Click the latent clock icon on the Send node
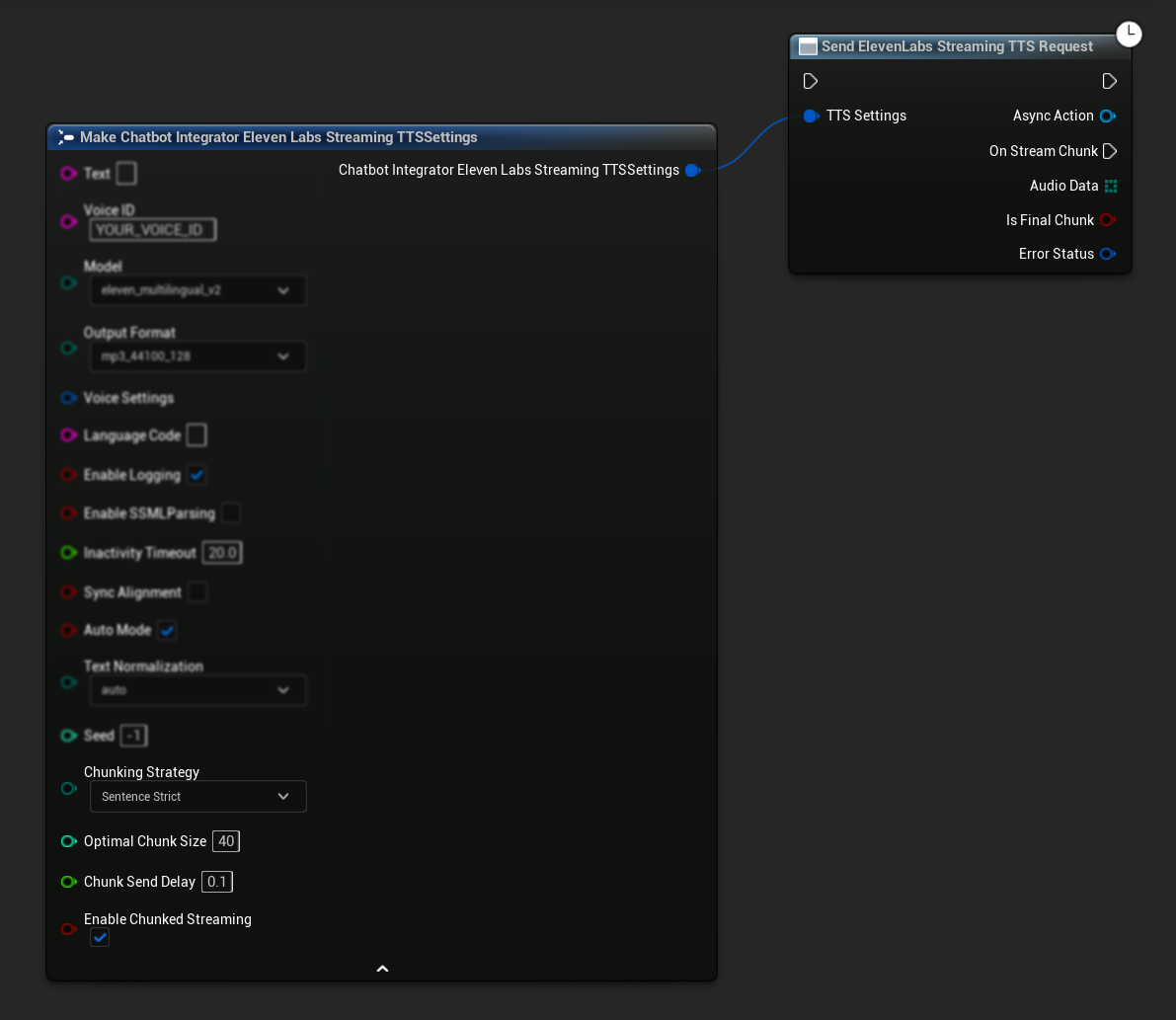Viewport: 1176px width, 1020px height. point(1129,33)
